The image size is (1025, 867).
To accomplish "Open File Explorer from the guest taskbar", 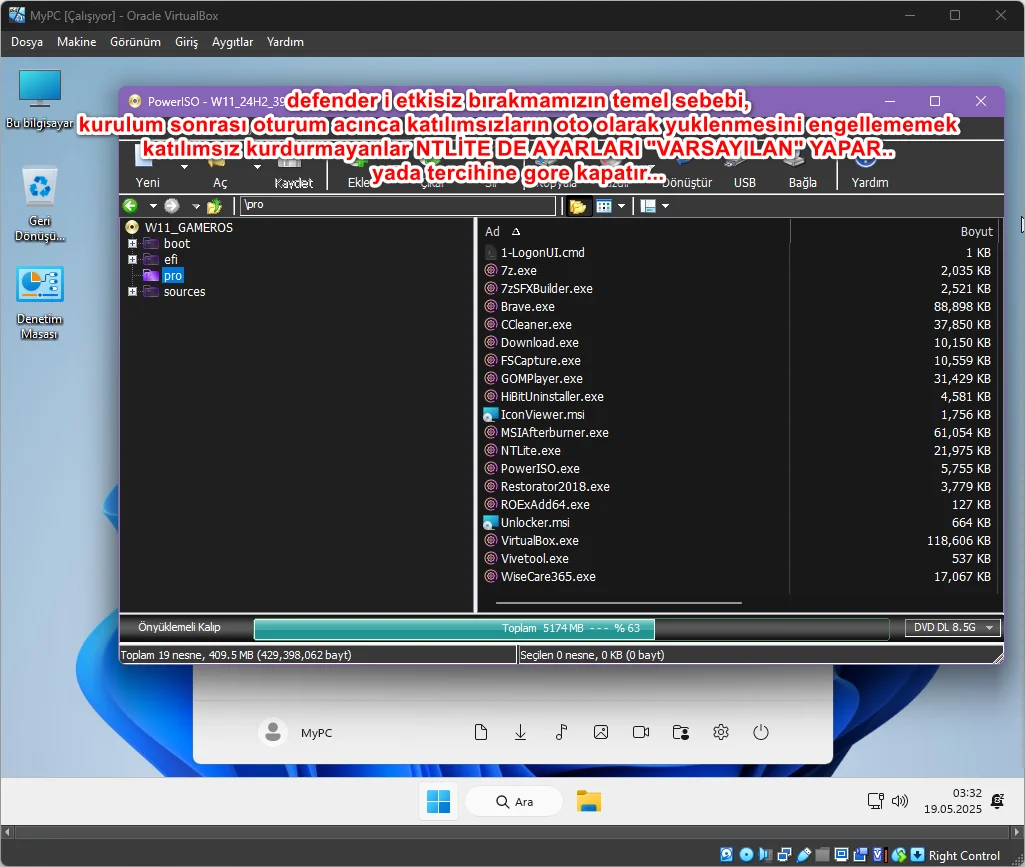I will coord(589,802).
